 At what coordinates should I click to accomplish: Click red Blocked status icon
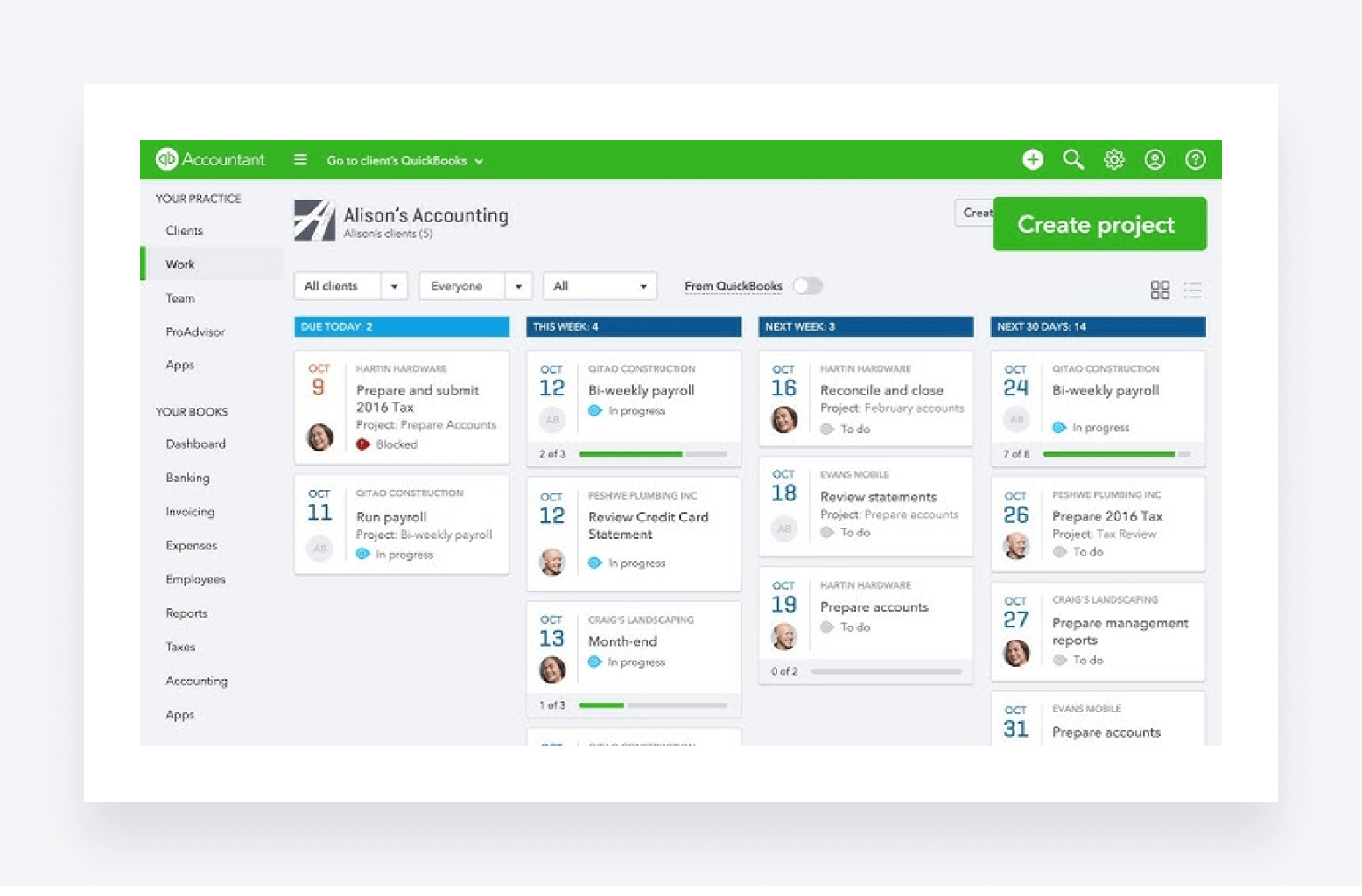(362, 444)
